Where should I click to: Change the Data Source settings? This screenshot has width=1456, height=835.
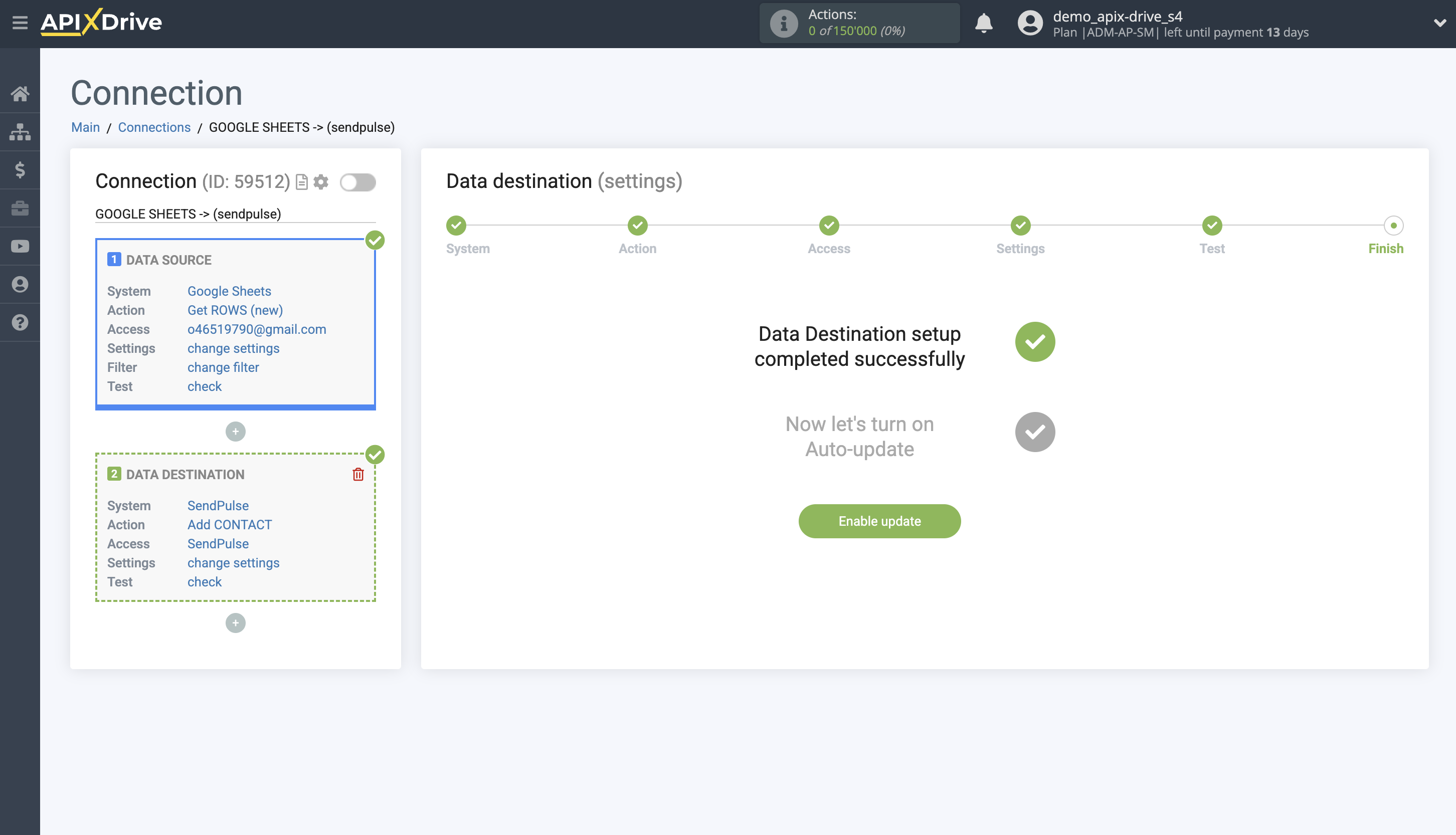click(234, 348)
